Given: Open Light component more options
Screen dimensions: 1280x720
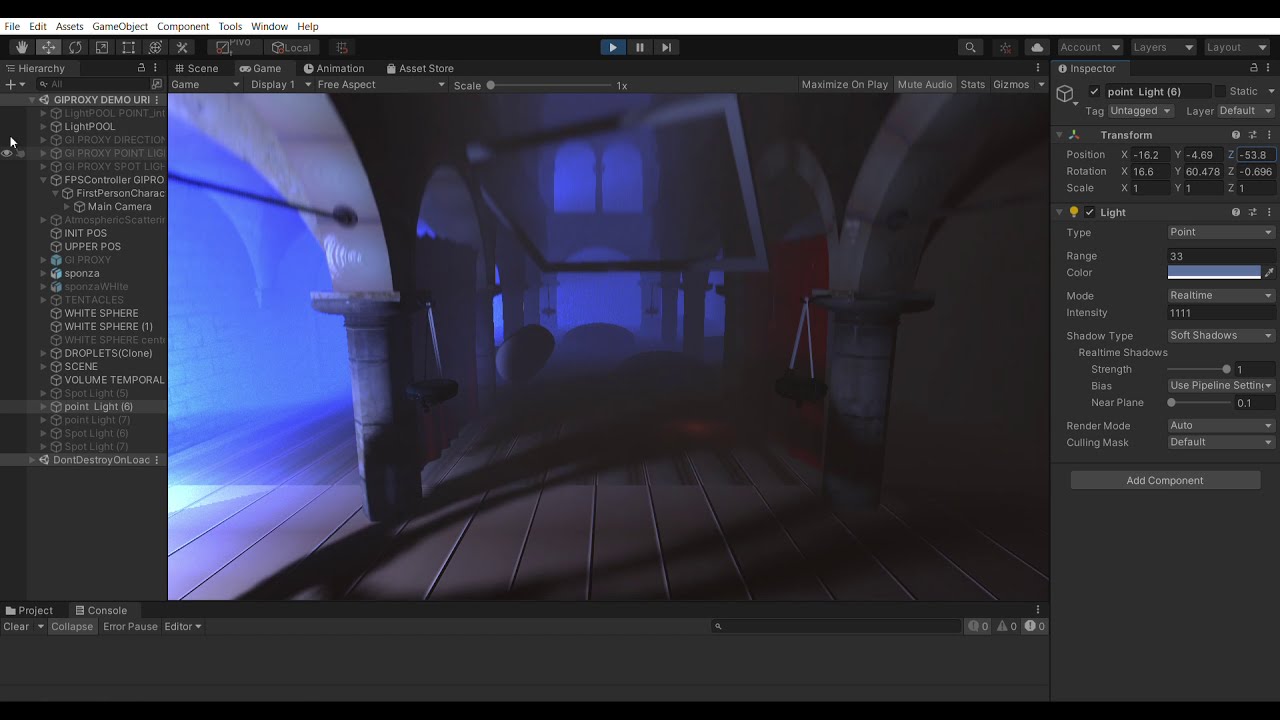Looking at the screenshot, I should pyautogui.click(x=1270, y=212).
